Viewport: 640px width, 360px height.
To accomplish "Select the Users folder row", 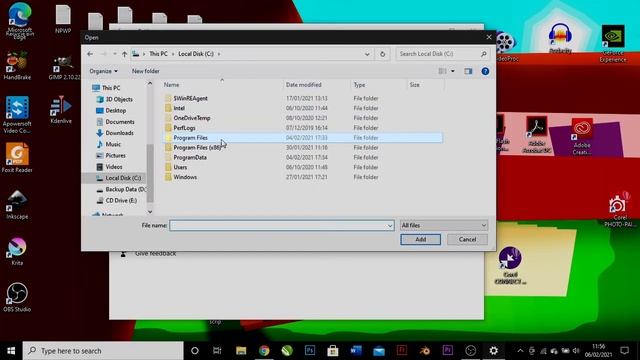I will click(x=304, y=167).
